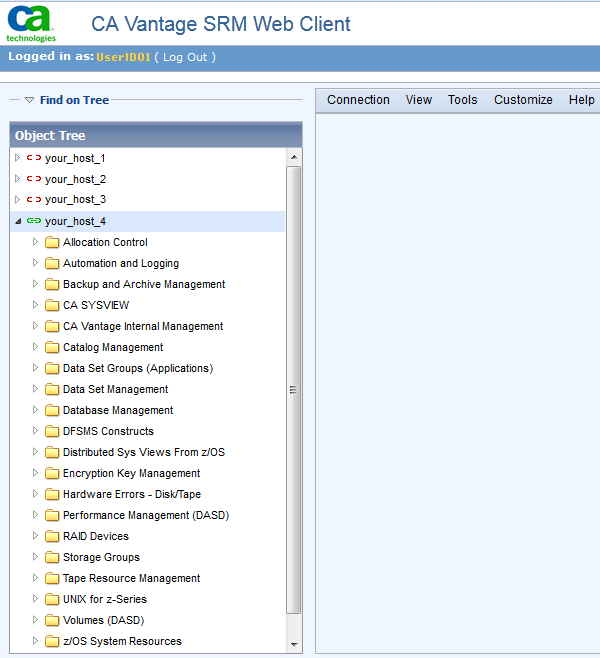Click the Backup and Archive Management folder icon
Viewport: 600px width, 658px height.
(52, 285)
